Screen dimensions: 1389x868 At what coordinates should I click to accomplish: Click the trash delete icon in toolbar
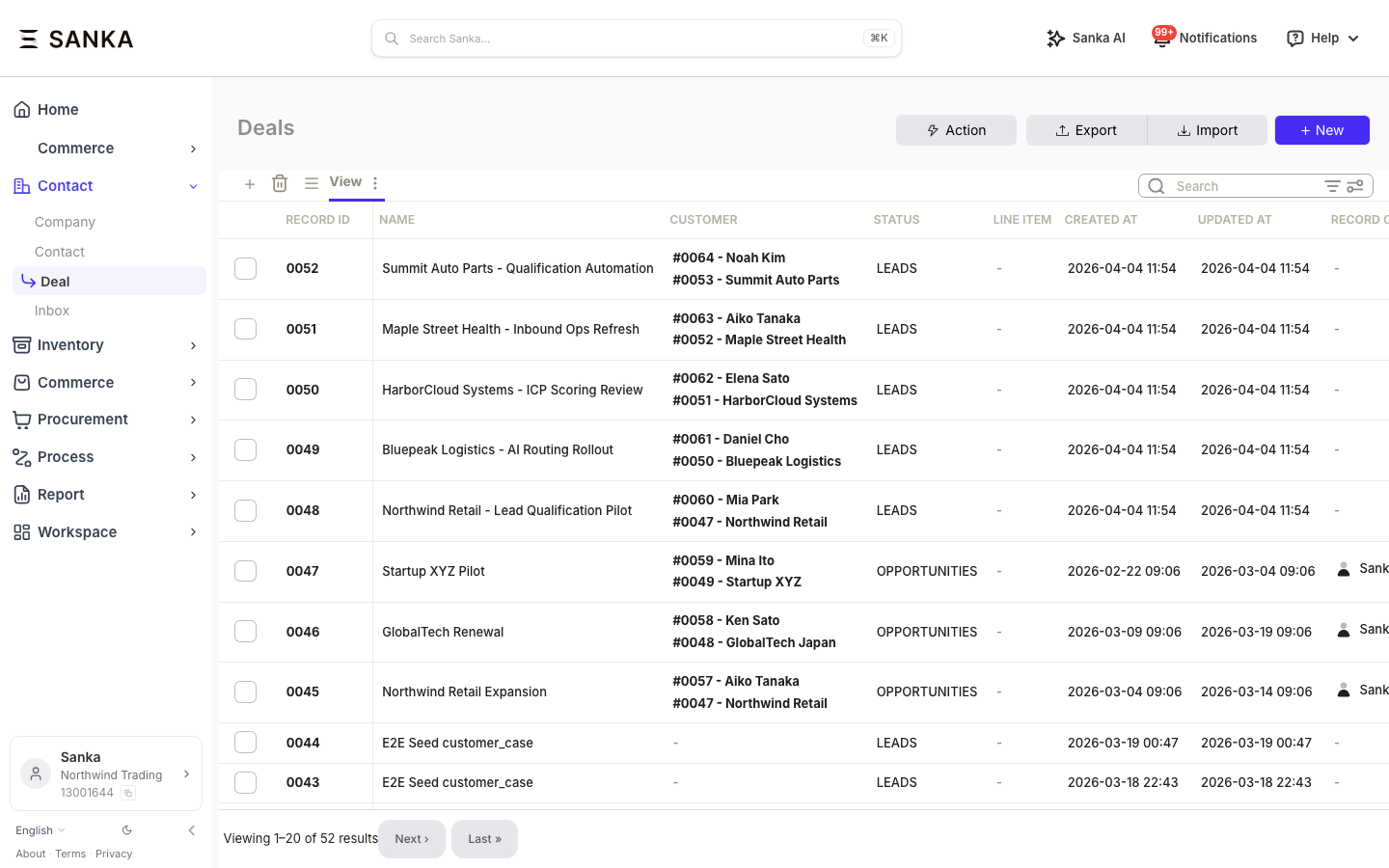280,183
